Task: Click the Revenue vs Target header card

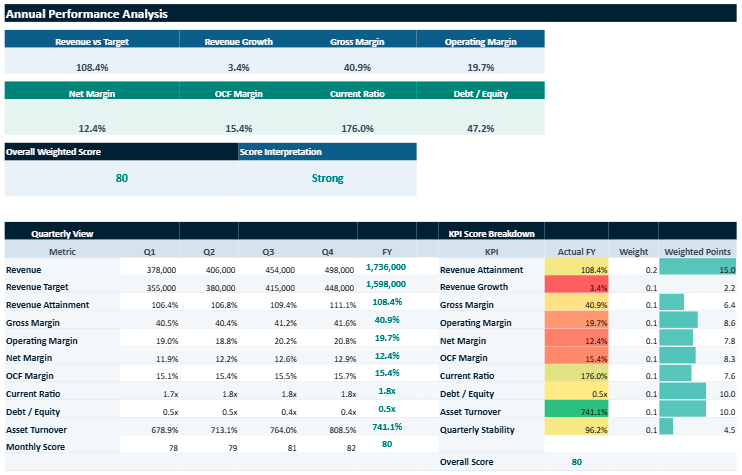Action: coord(92,42)
